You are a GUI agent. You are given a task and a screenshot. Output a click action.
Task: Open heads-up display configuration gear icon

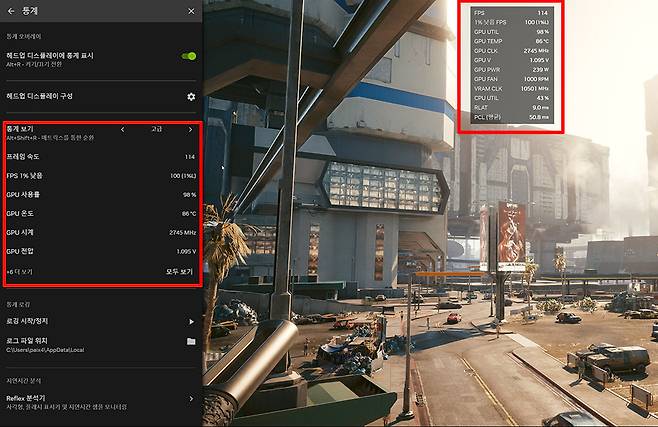click(191, 97)
